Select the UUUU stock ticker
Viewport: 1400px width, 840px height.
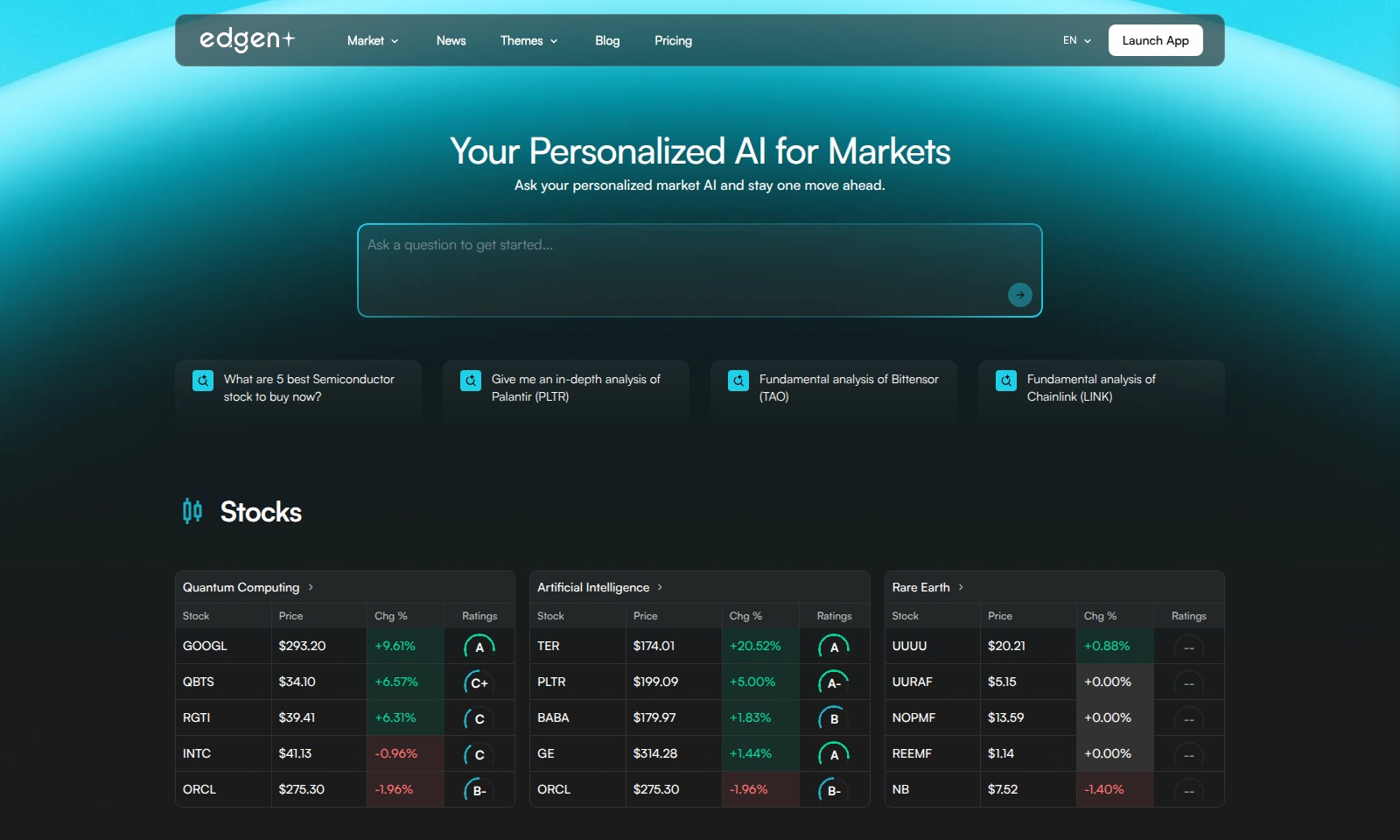[x=909, y=646]
